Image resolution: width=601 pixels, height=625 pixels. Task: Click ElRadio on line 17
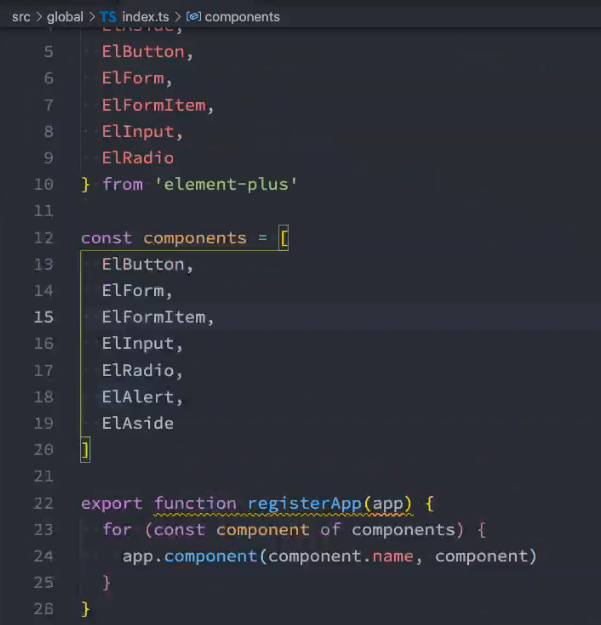[138, 370]
